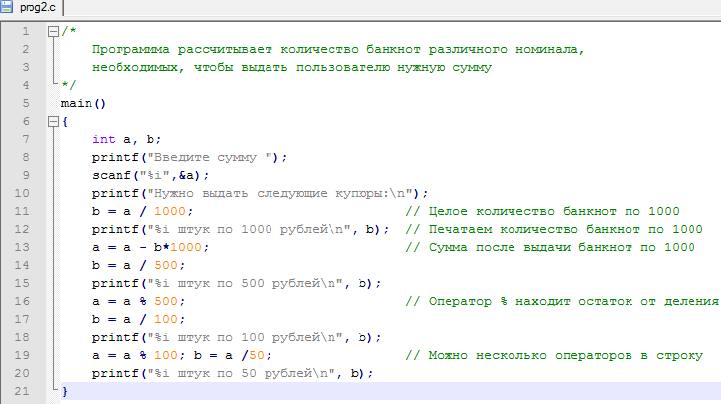The width and height of the screenshot is (721, 404).
Task: Click 'b = a / 500;' statement
Action: tap(138, 265)
